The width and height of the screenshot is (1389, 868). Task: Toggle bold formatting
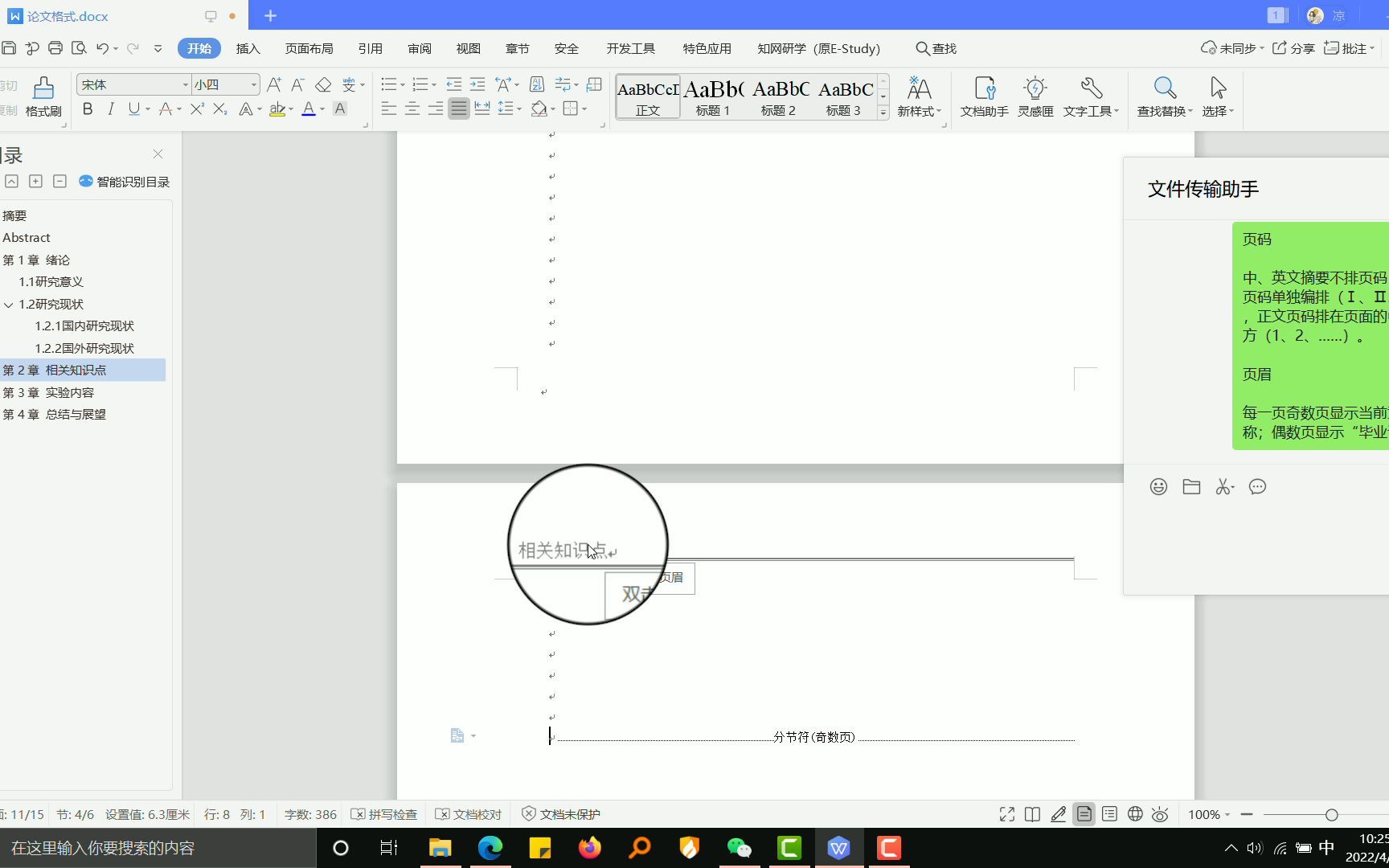(88, 108)
